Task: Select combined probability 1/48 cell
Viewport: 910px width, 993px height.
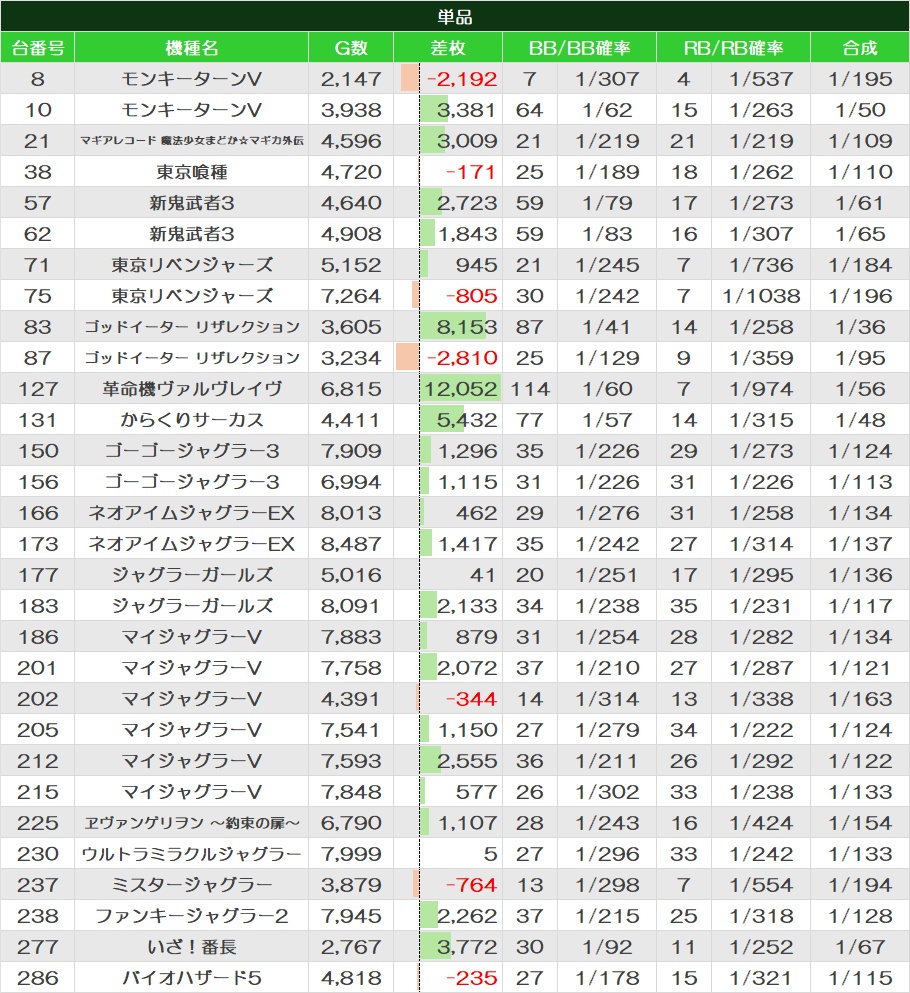Action: pos(860,420)
